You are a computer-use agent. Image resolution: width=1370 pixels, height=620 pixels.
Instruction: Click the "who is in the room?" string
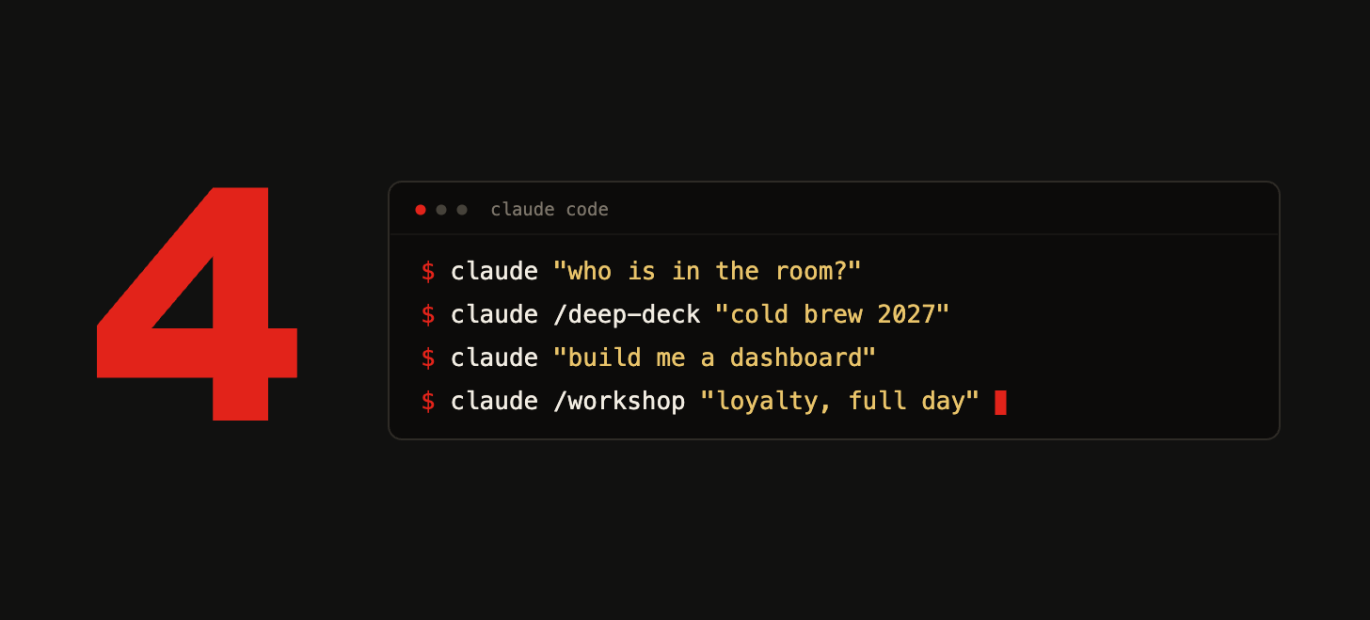(x=707, y=271)
